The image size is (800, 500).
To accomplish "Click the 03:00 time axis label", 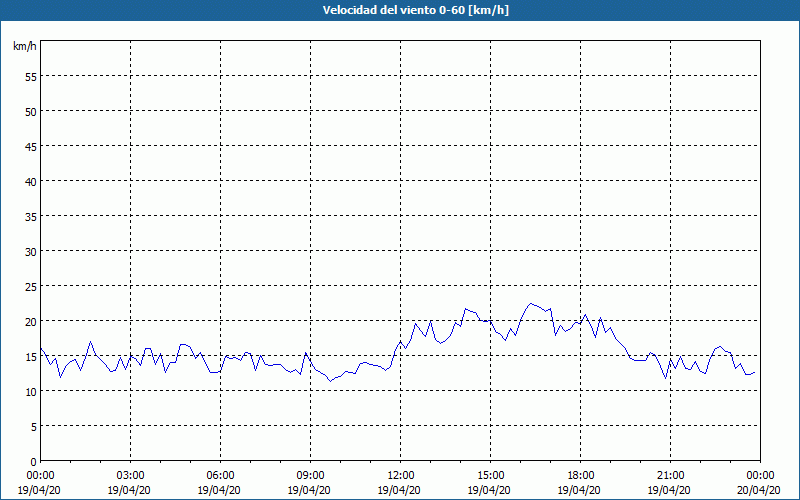I will click(130, 476).
